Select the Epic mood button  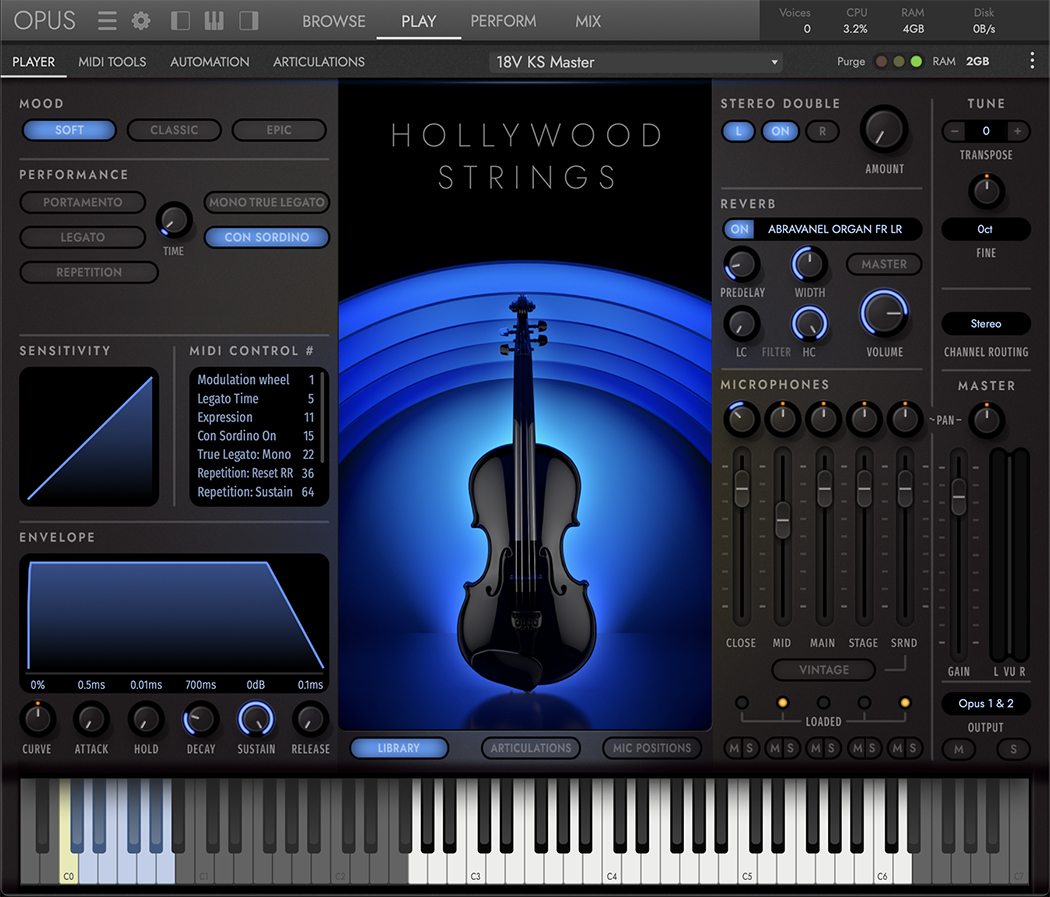[279, 130]
